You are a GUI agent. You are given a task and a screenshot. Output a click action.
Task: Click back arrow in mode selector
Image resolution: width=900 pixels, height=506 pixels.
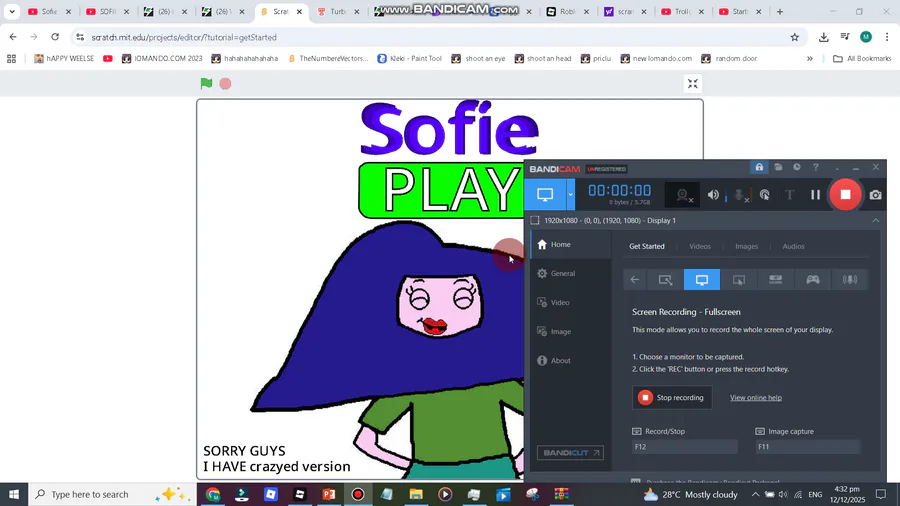[634, 279]
